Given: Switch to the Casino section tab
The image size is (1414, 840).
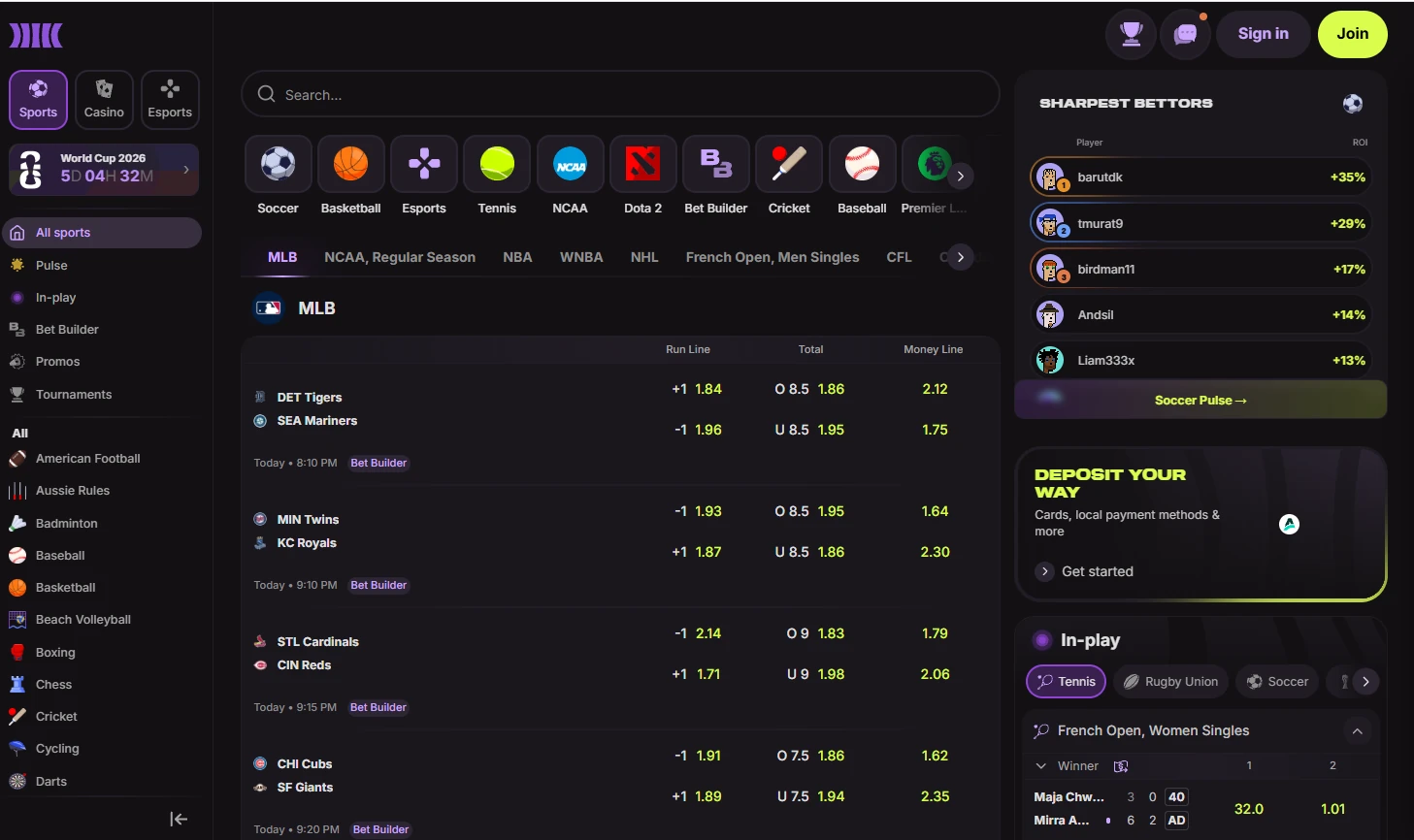Looking at the screenshot, I should [104, 100].
